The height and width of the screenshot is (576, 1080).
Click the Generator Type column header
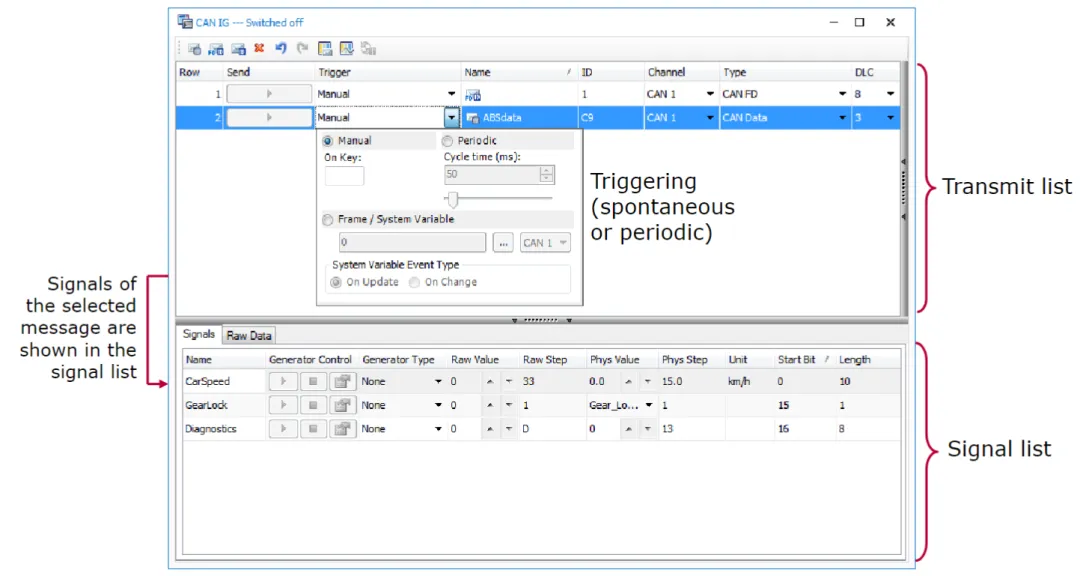point(402,360)
